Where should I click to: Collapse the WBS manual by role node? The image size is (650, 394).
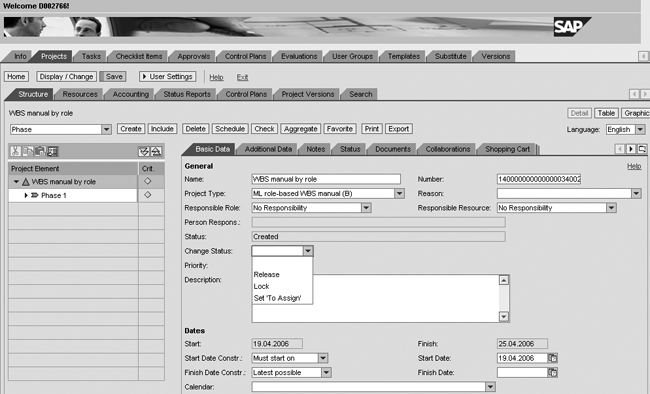point(16,182)
